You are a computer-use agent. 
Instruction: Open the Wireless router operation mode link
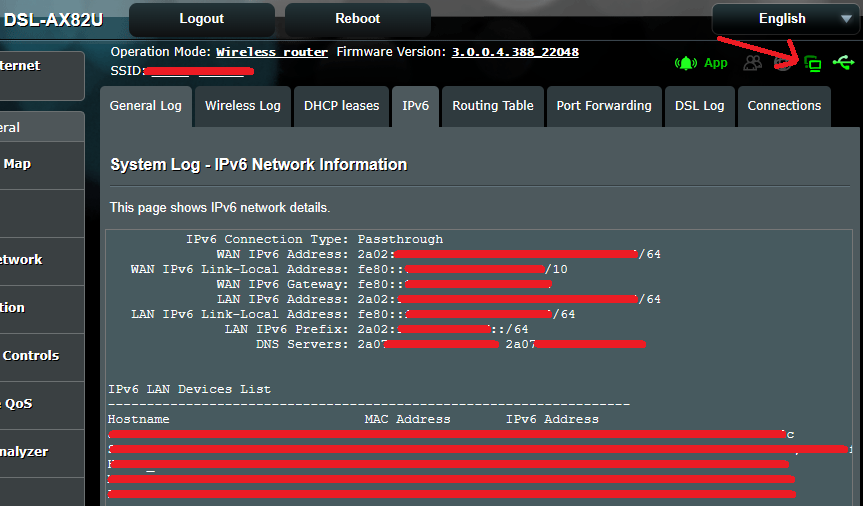(x=271, y=52)
